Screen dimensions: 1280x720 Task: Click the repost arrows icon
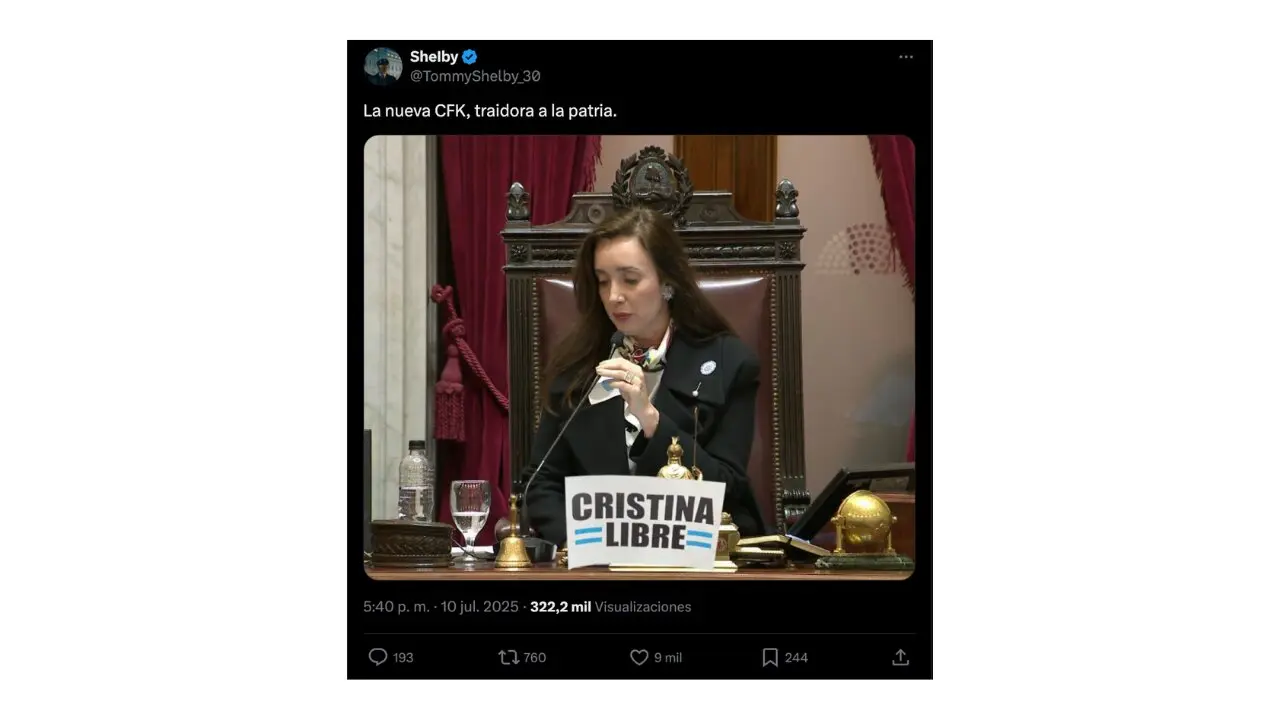tap(508, 657)
